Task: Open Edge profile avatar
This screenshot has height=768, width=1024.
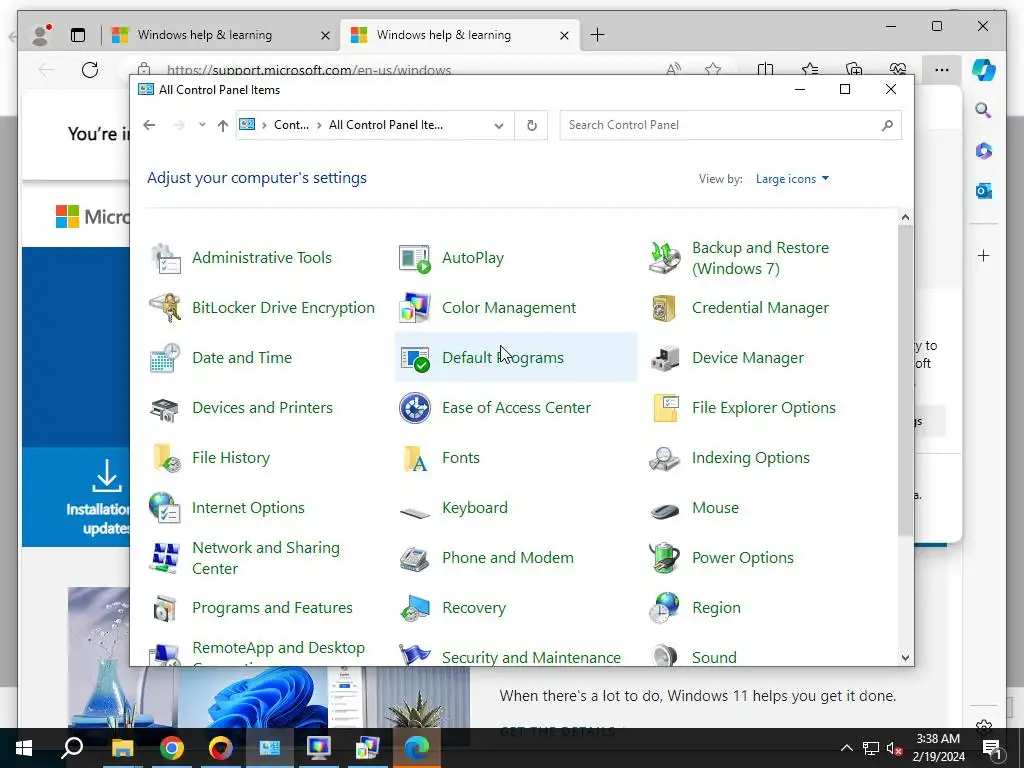Action: (x=41, y=35)
